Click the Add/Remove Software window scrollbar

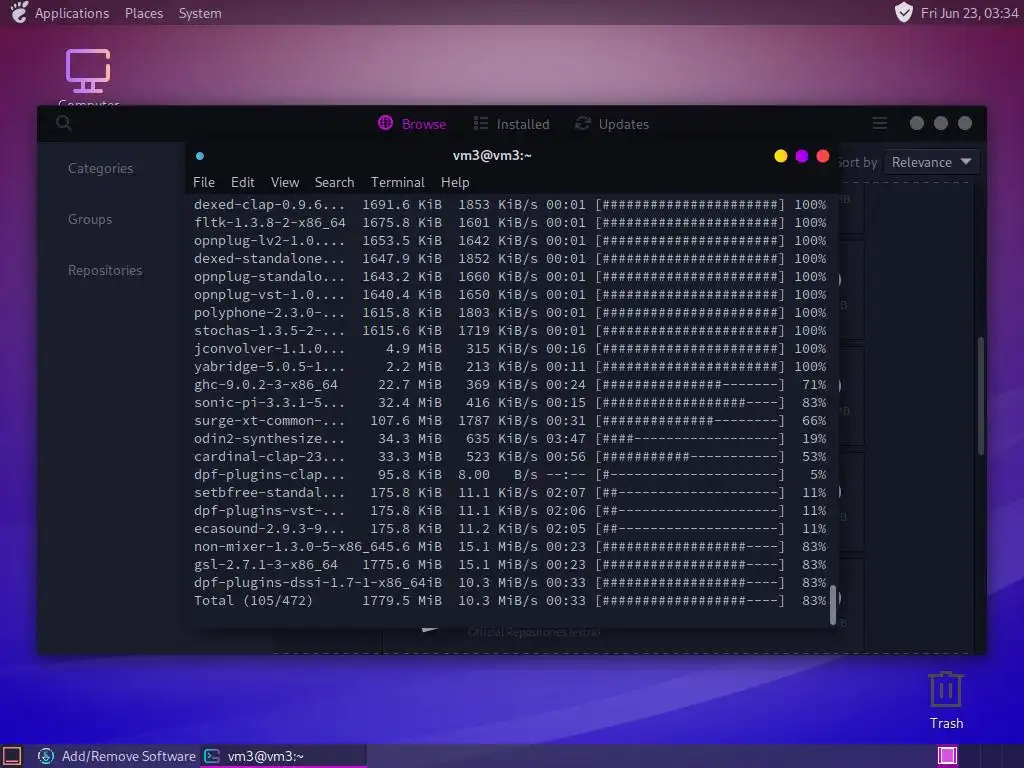(x=980, y=396)
